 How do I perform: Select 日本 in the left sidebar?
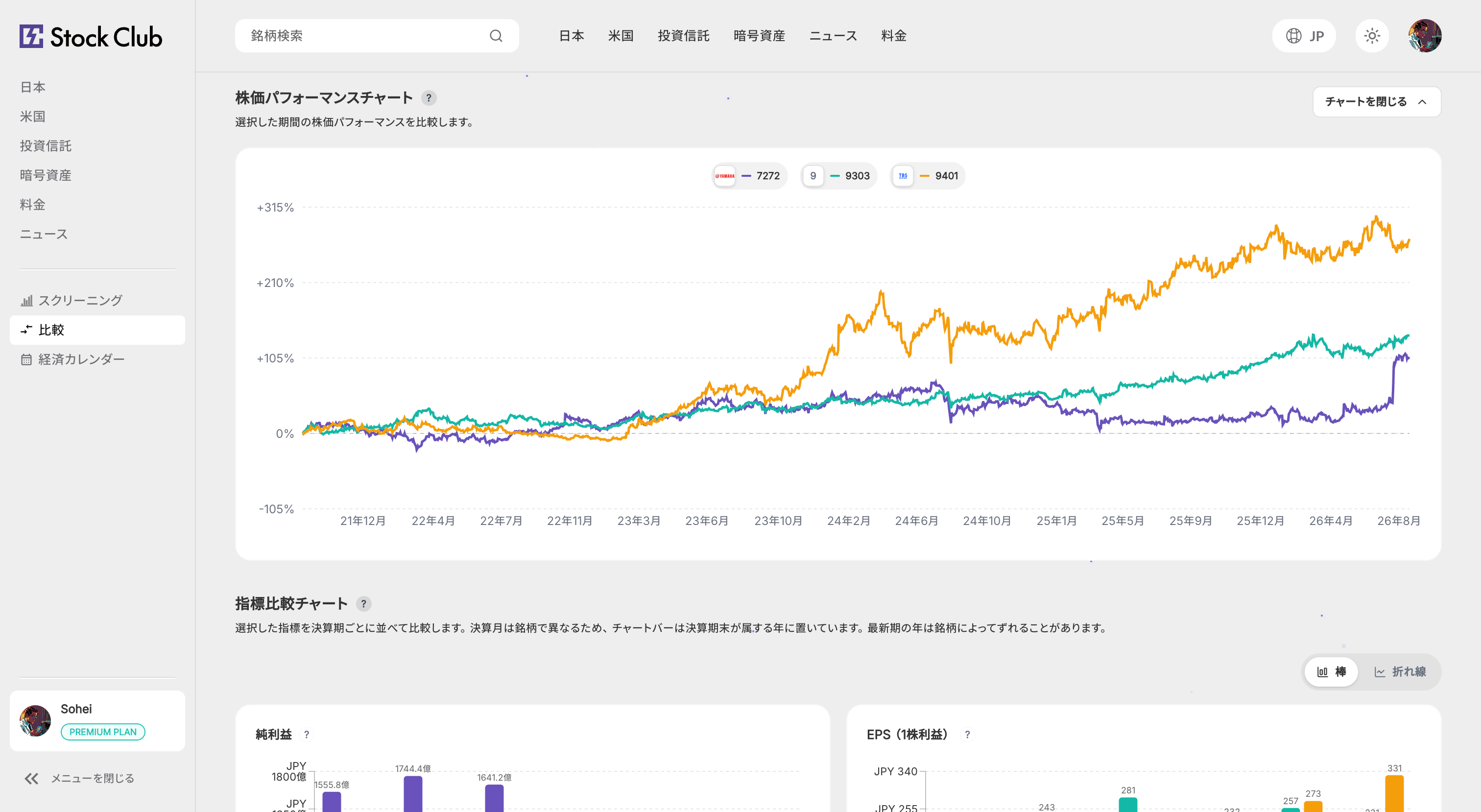click(33, 87)
